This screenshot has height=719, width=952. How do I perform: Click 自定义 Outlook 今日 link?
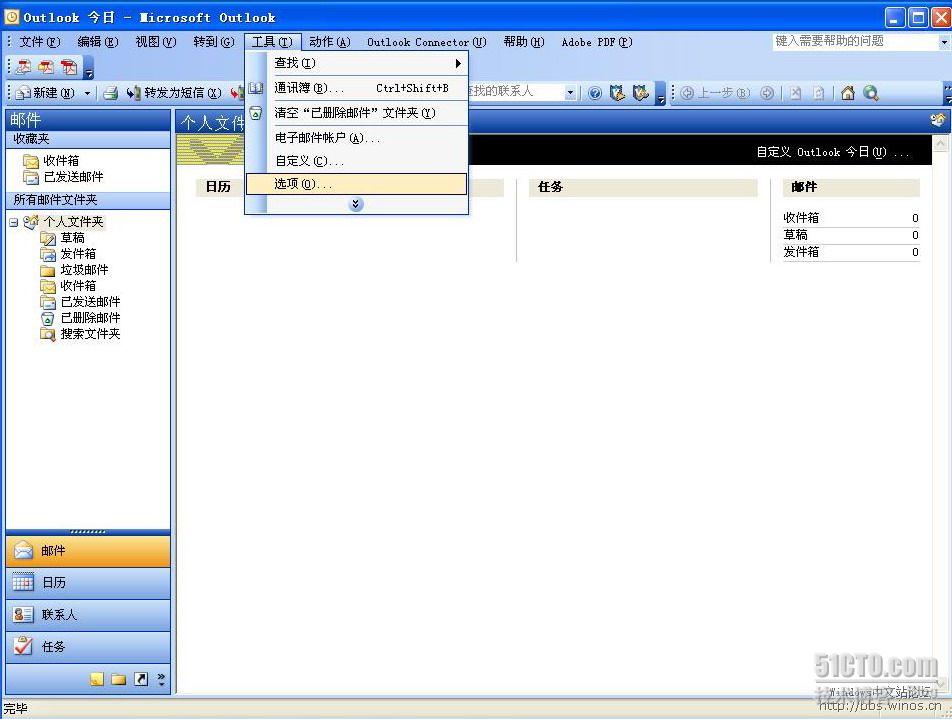pyautogui.click(x=832, y=152)
